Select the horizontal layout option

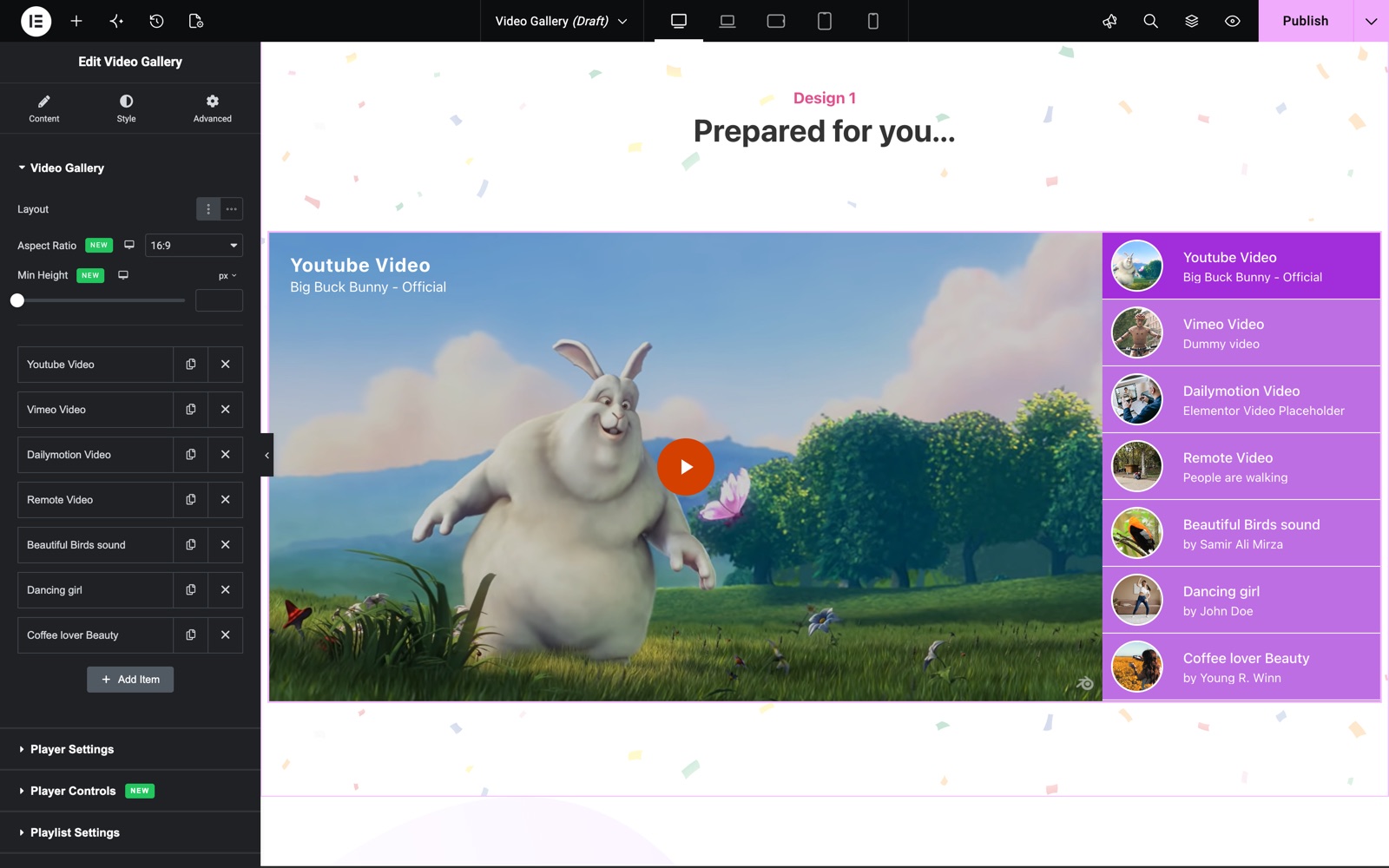[231, 209]
